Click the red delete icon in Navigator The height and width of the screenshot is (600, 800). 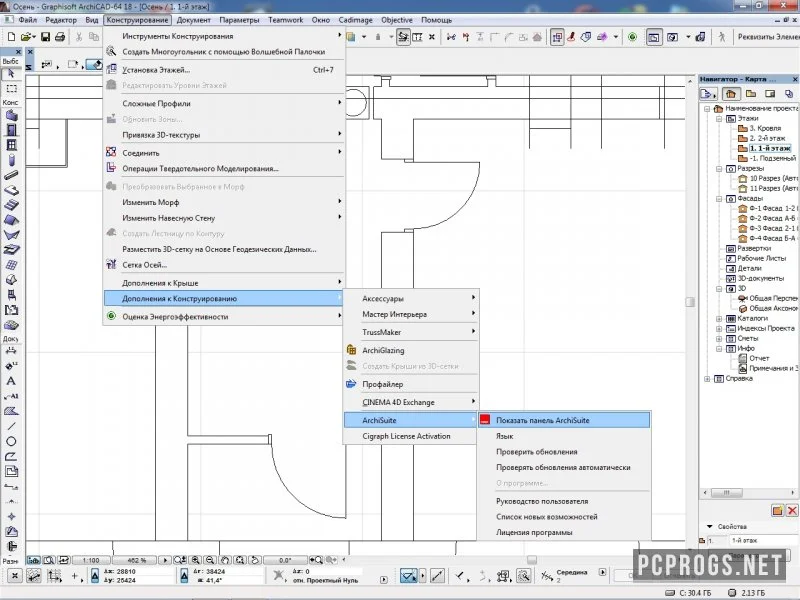(792, 510)
